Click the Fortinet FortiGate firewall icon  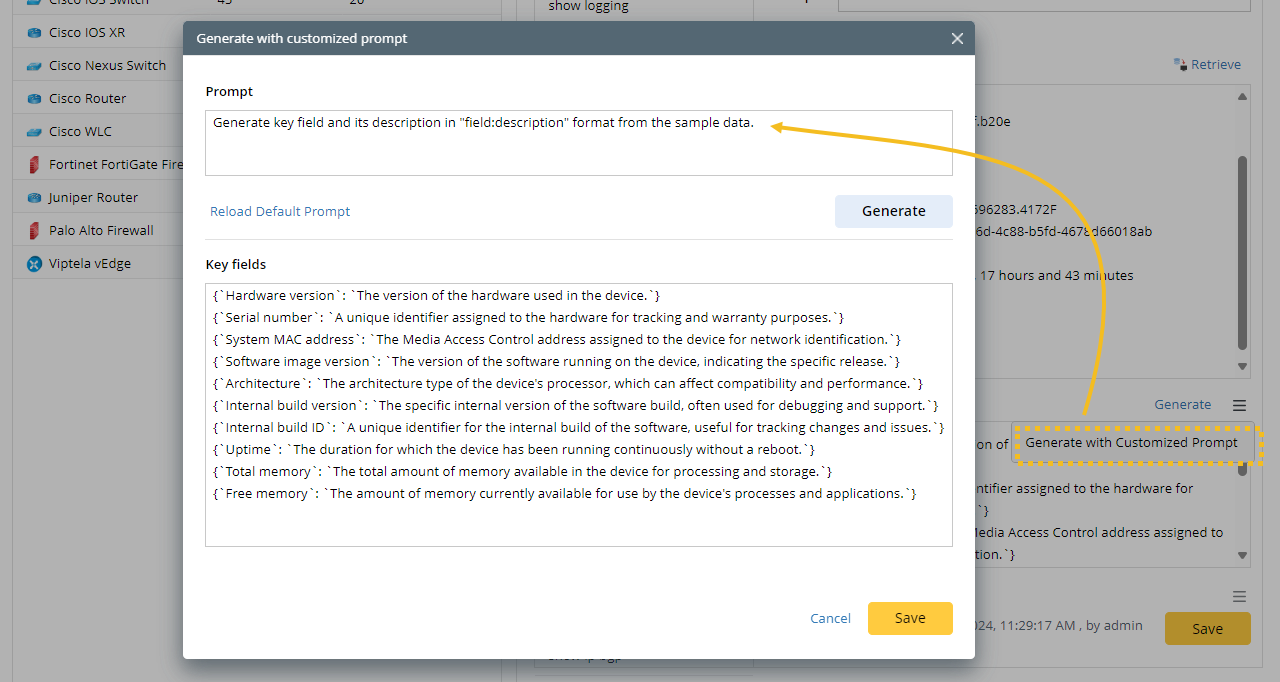coord(34,165)
